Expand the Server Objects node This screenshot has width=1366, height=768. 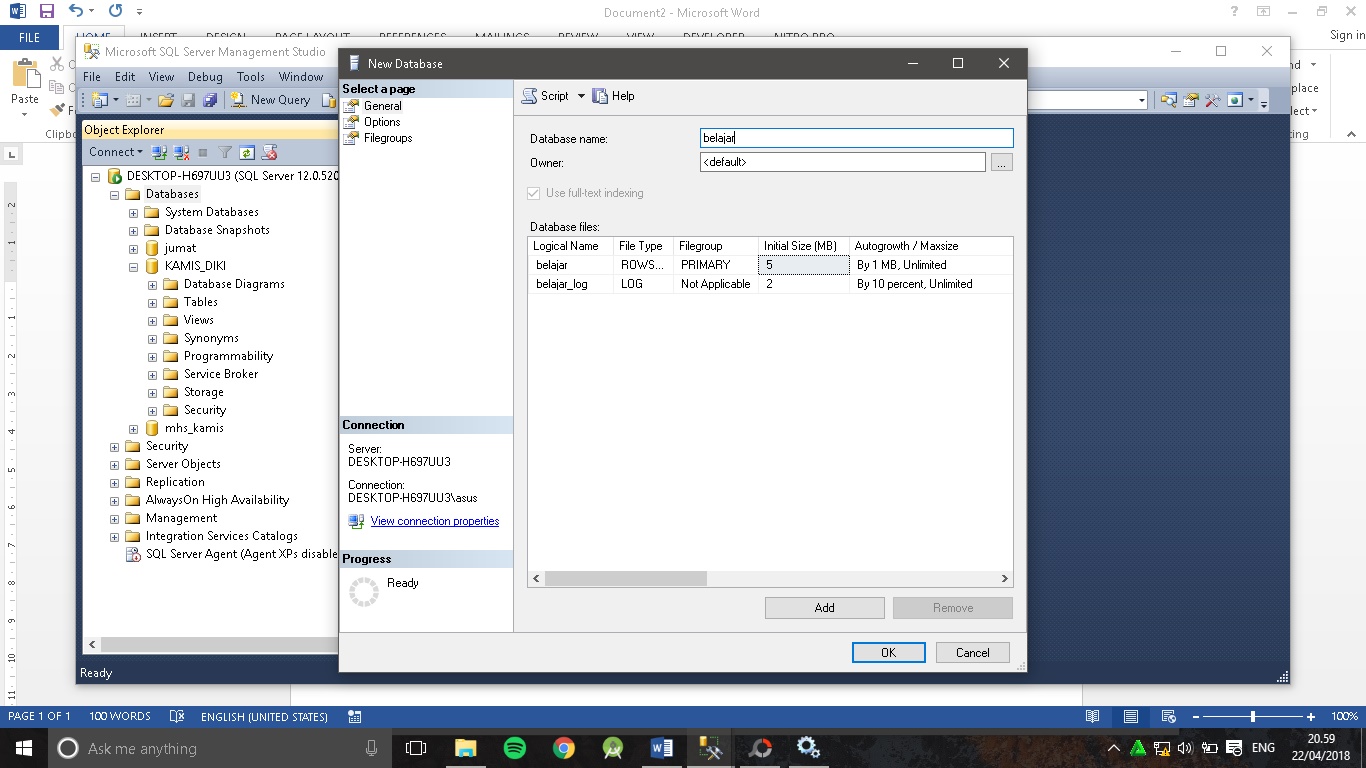tap(114, 464)
